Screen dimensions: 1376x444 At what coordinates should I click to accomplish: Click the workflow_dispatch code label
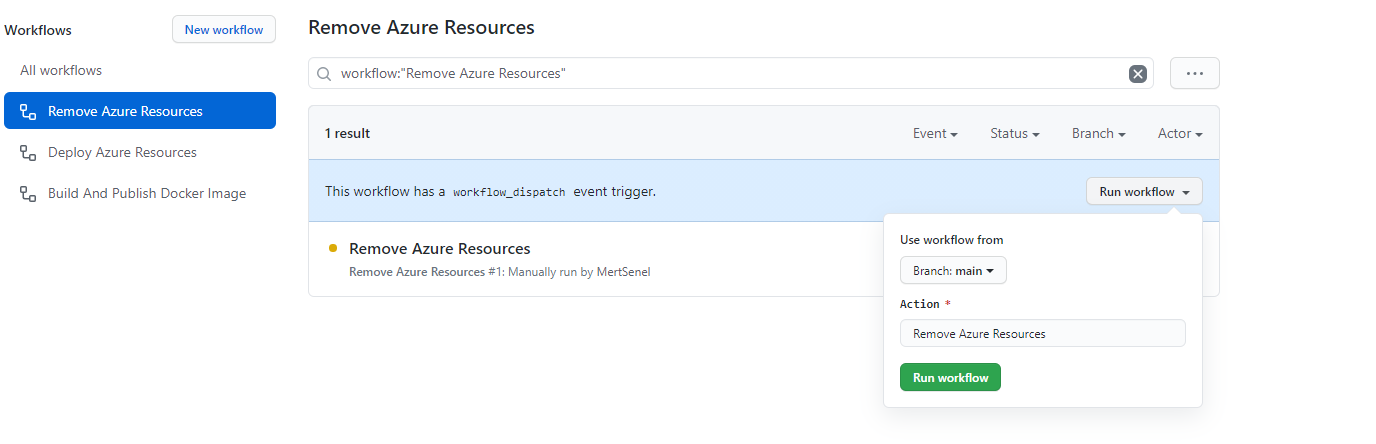click(x=509, y=191)
